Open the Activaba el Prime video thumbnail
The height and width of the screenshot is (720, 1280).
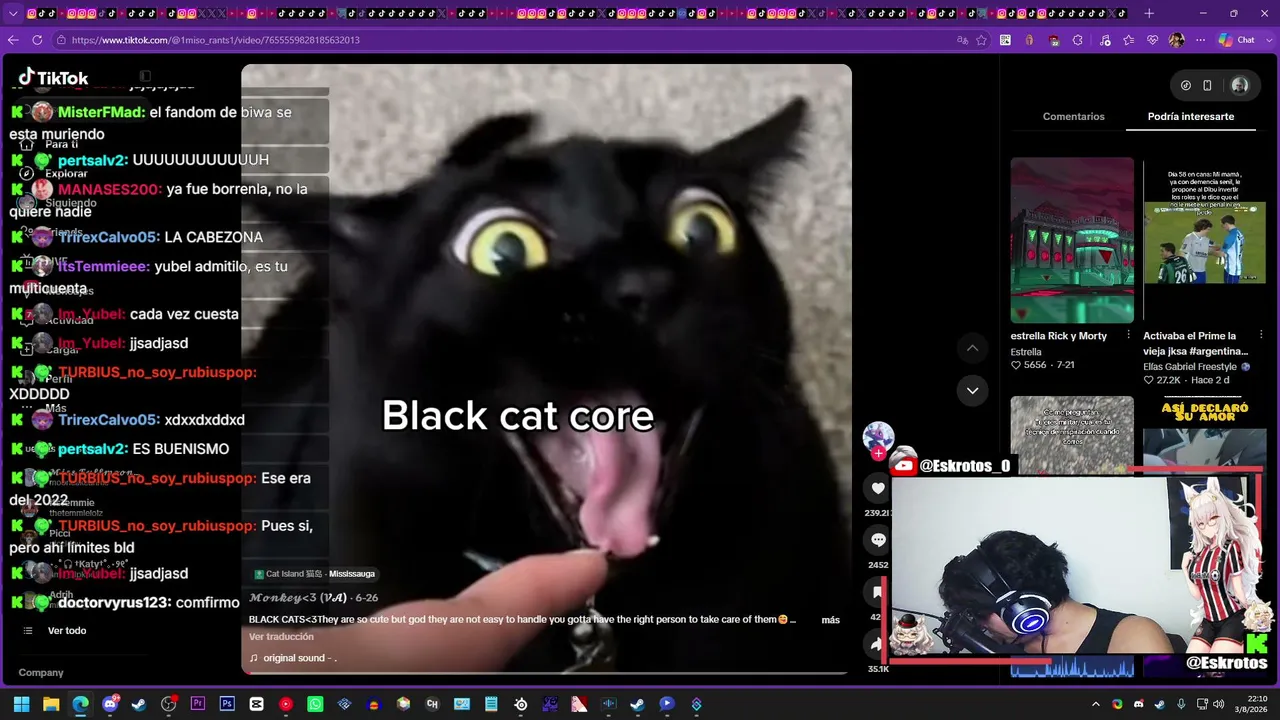pyautogui.click(x=1205, y=240)
